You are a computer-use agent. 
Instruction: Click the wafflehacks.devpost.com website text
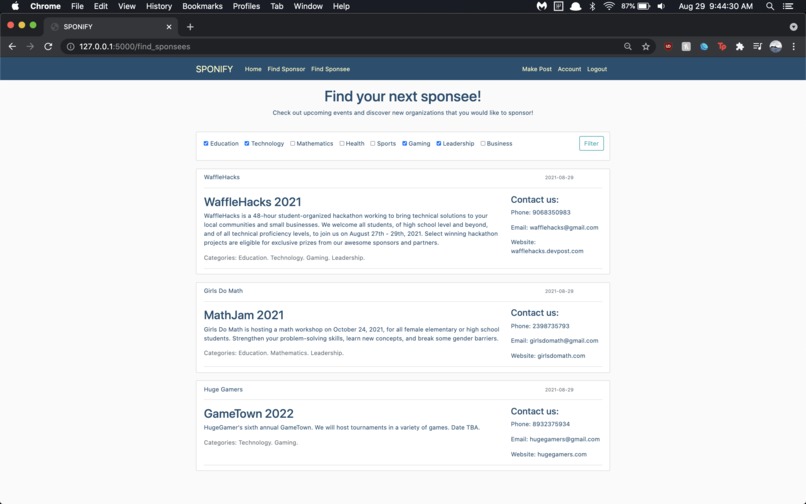tap(547, 251)
